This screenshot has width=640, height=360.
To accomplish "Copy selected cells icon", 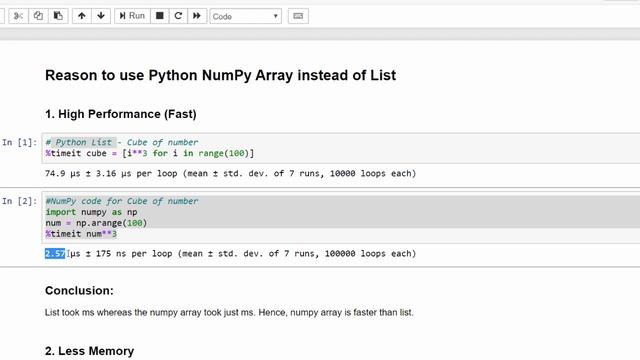I will coord(38,16).
